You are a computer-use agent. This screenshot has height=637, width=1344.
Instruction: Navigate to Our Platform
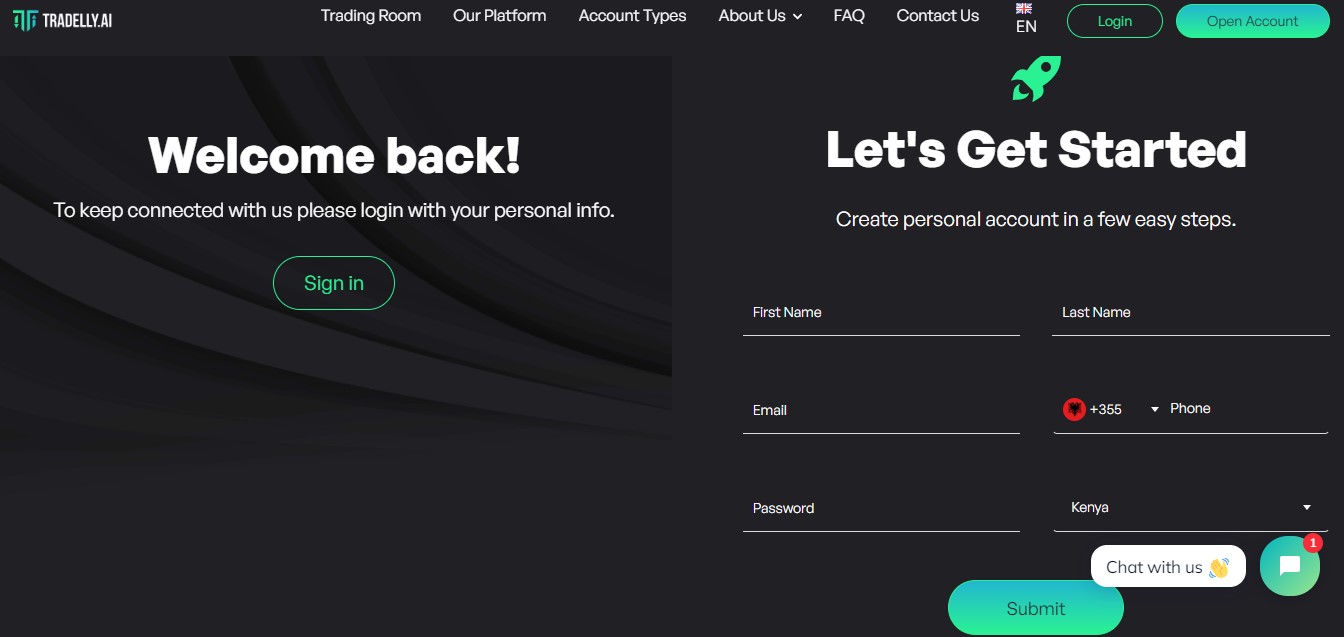tap(500, 16)
